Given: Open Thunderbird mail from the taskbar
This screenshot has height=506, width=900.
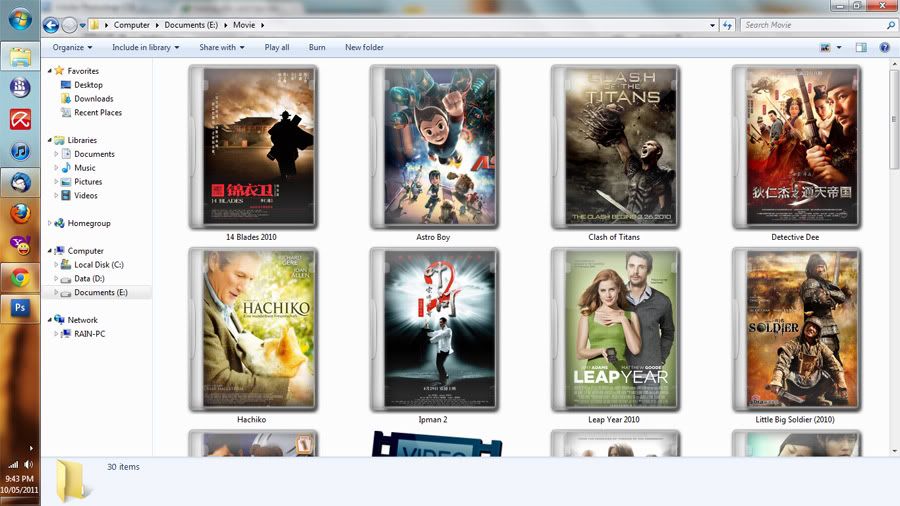Looking at the screenshot, I should [x=20, y=183].
